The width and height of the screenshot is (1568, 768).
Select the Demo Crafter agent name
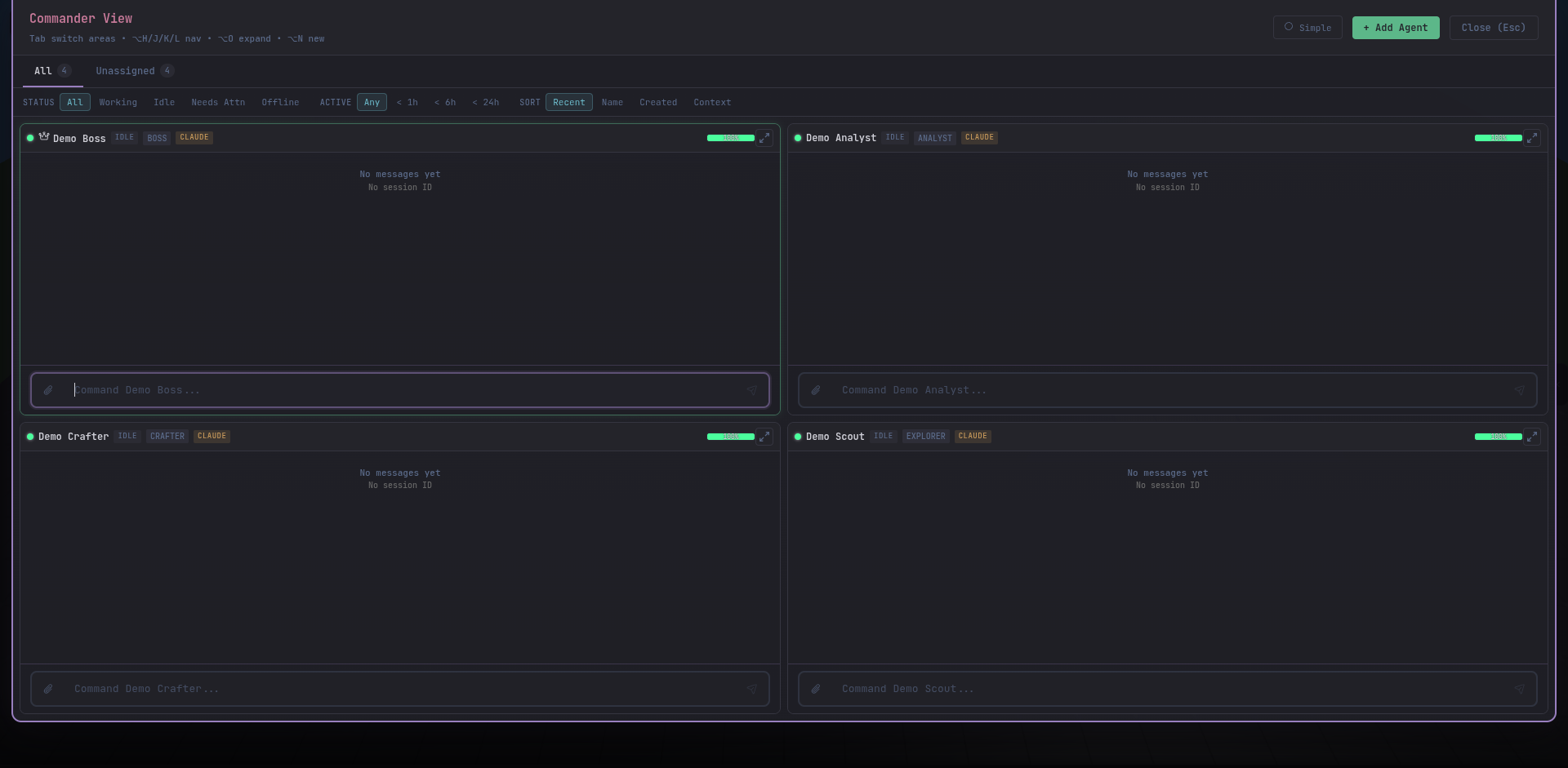73,437
